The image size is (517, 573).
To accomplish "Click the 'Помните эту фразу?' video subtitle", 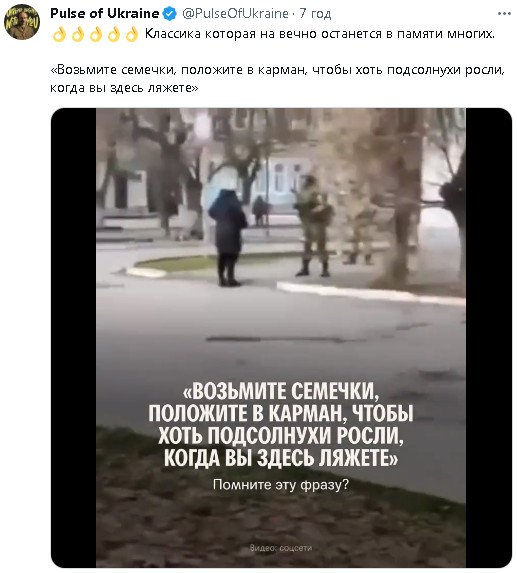I will pos(281,485).
